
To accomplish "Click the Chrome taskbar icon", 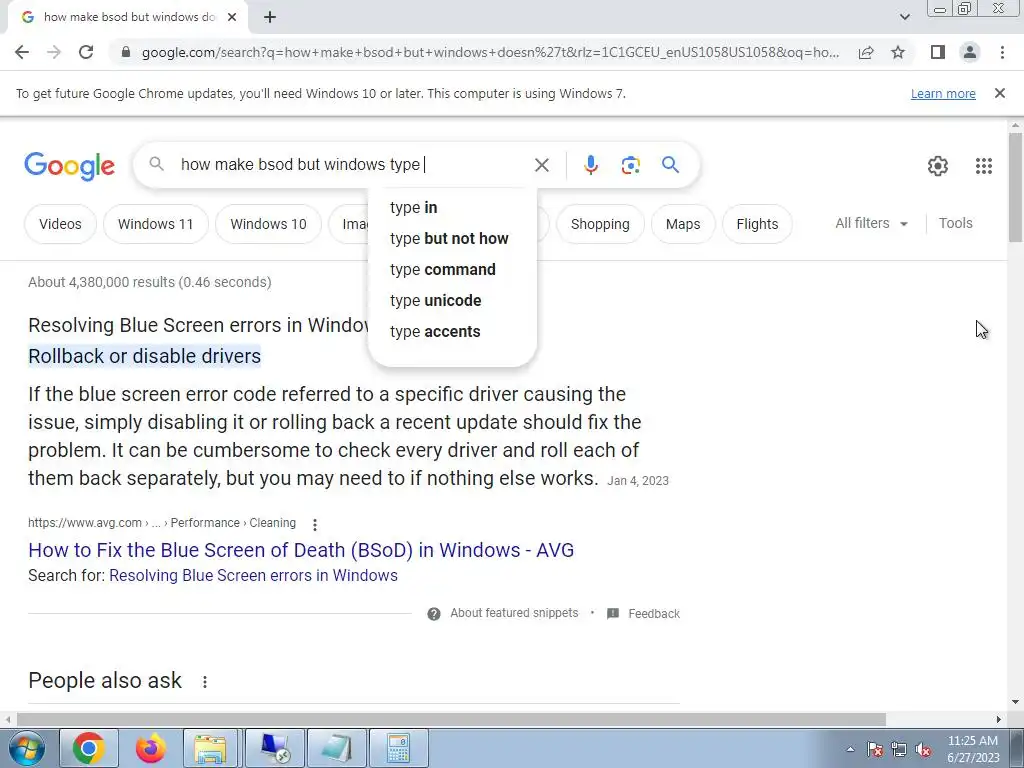I will point(89,748).
